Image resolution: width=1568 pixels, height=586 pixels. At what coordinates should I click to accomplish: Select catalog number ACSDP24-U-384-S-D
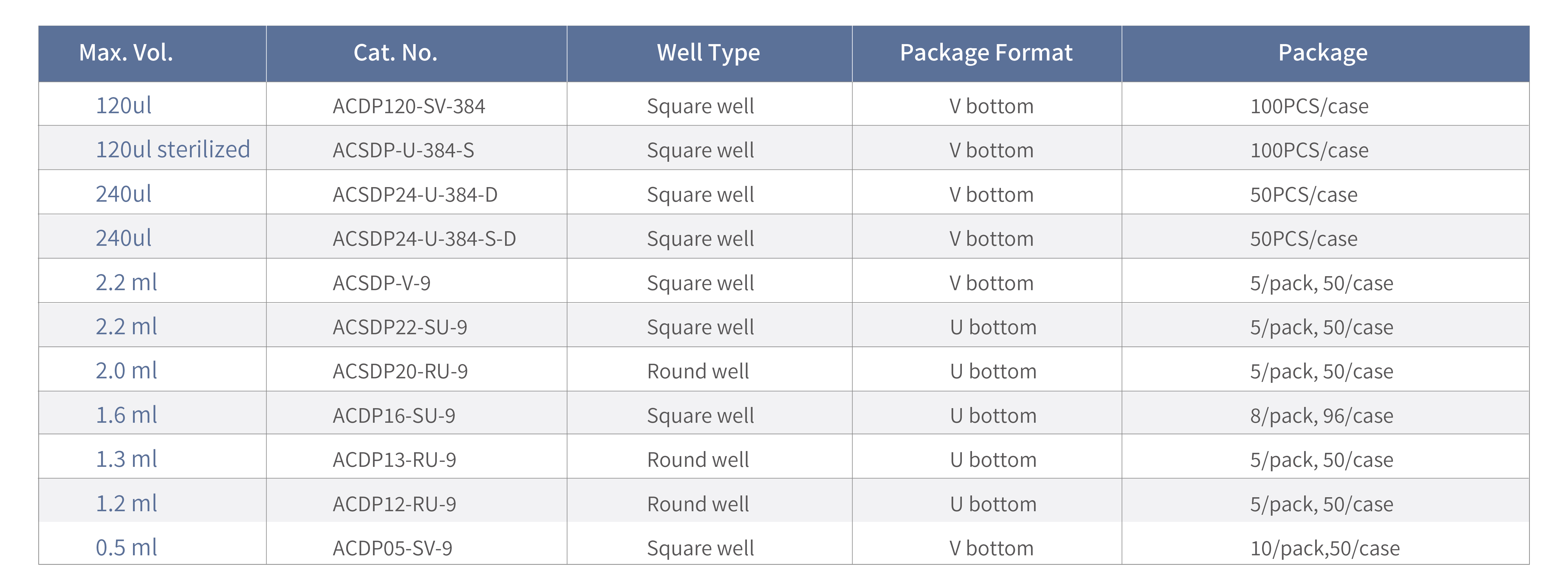(x=424, y=239)
